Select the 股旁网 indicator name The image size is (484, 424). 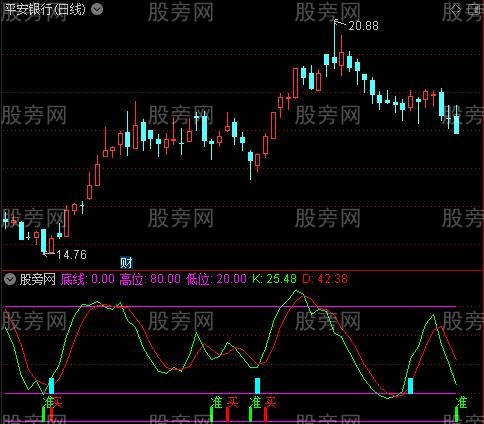point(38,279)
